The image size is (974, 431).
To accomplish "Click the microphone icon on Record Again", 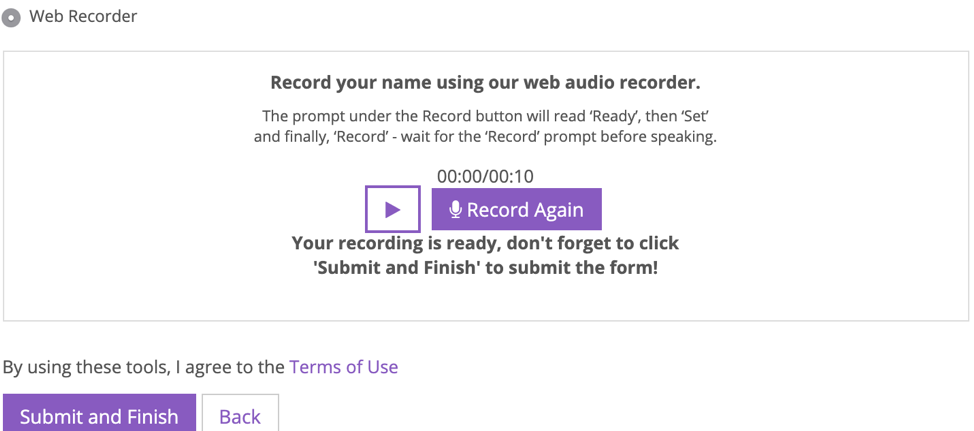I will tap(455, 210).
